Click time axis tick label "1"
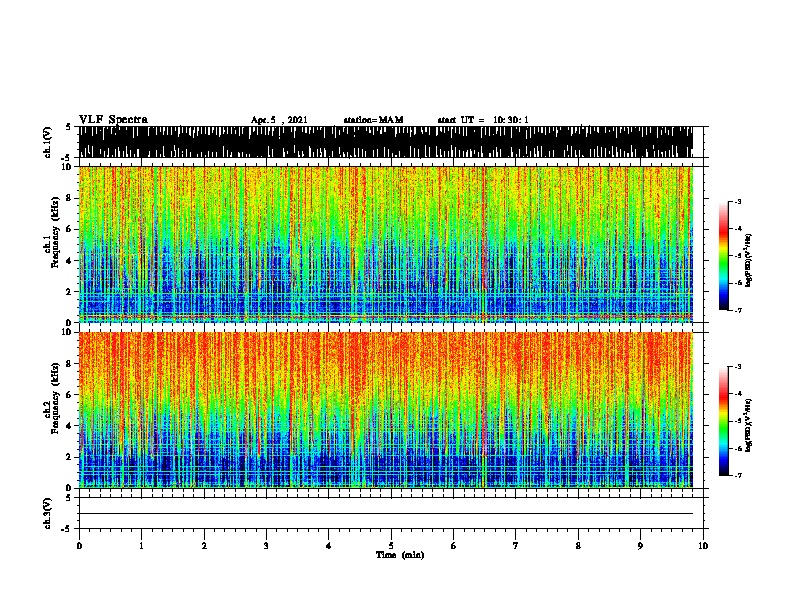Viewport: 792px width, 612px height. pyautogui.click(x=141, y=546)
